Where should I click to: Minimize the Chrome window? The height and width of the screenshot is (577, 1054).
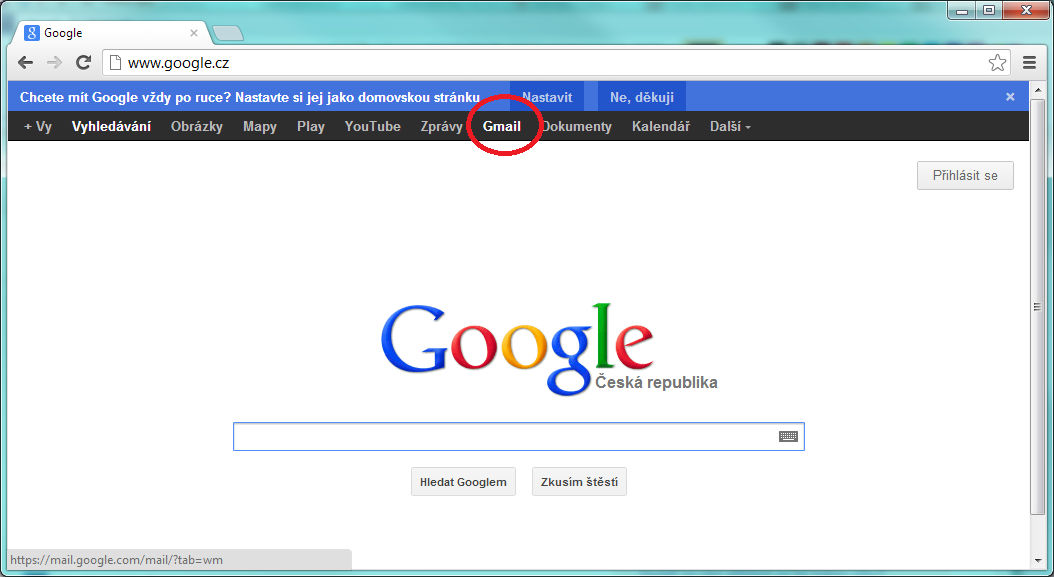(962, 10)
